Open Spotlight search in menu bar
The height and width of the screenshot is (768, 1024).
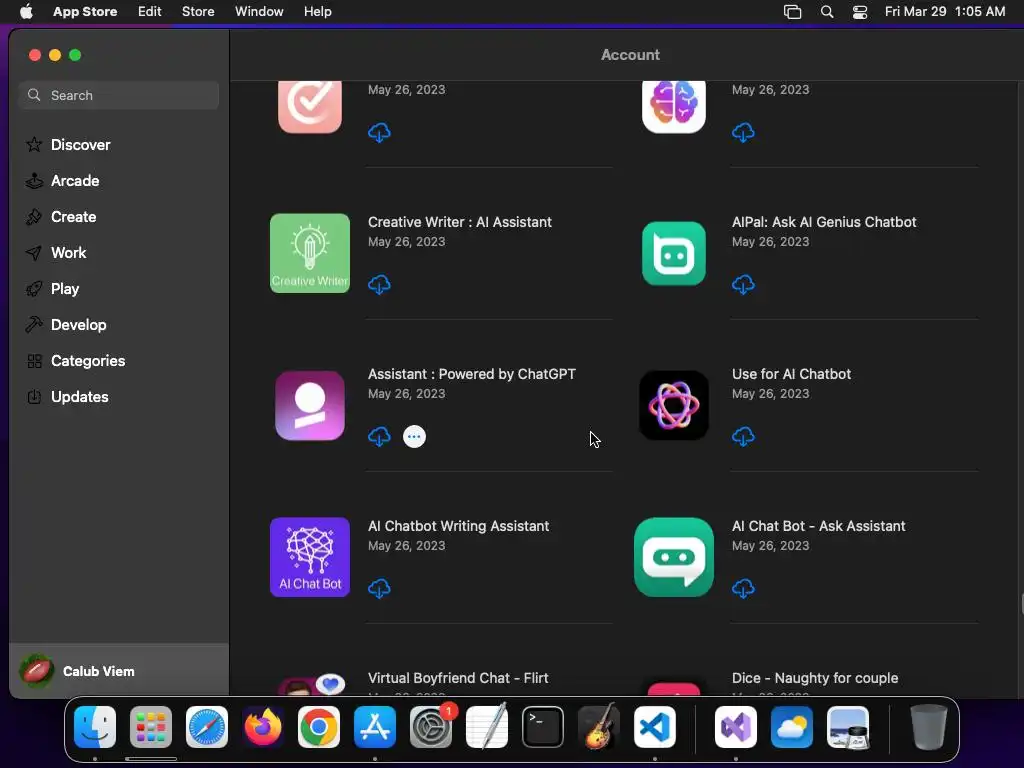[827, 12]
